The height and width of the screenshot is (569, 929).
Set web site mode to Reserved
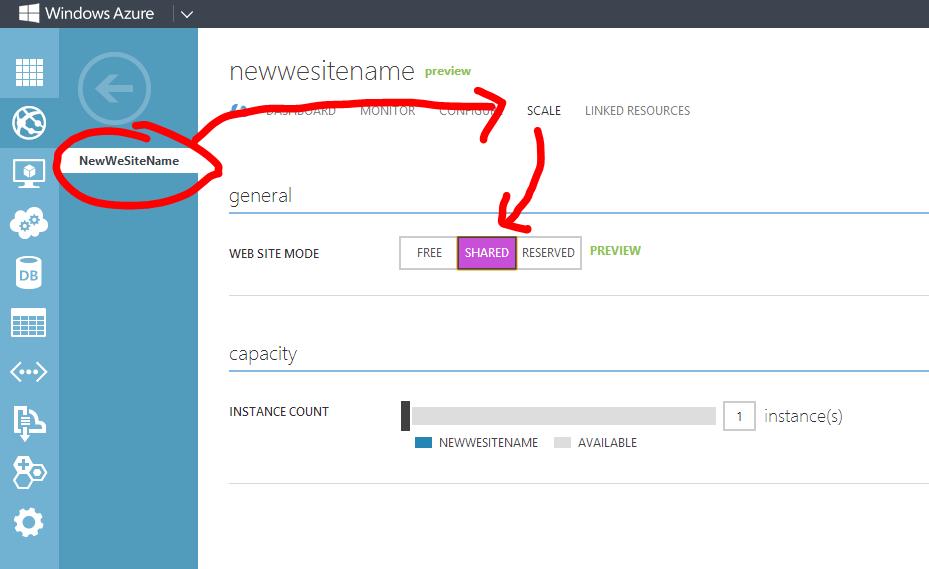click(548, 253)
